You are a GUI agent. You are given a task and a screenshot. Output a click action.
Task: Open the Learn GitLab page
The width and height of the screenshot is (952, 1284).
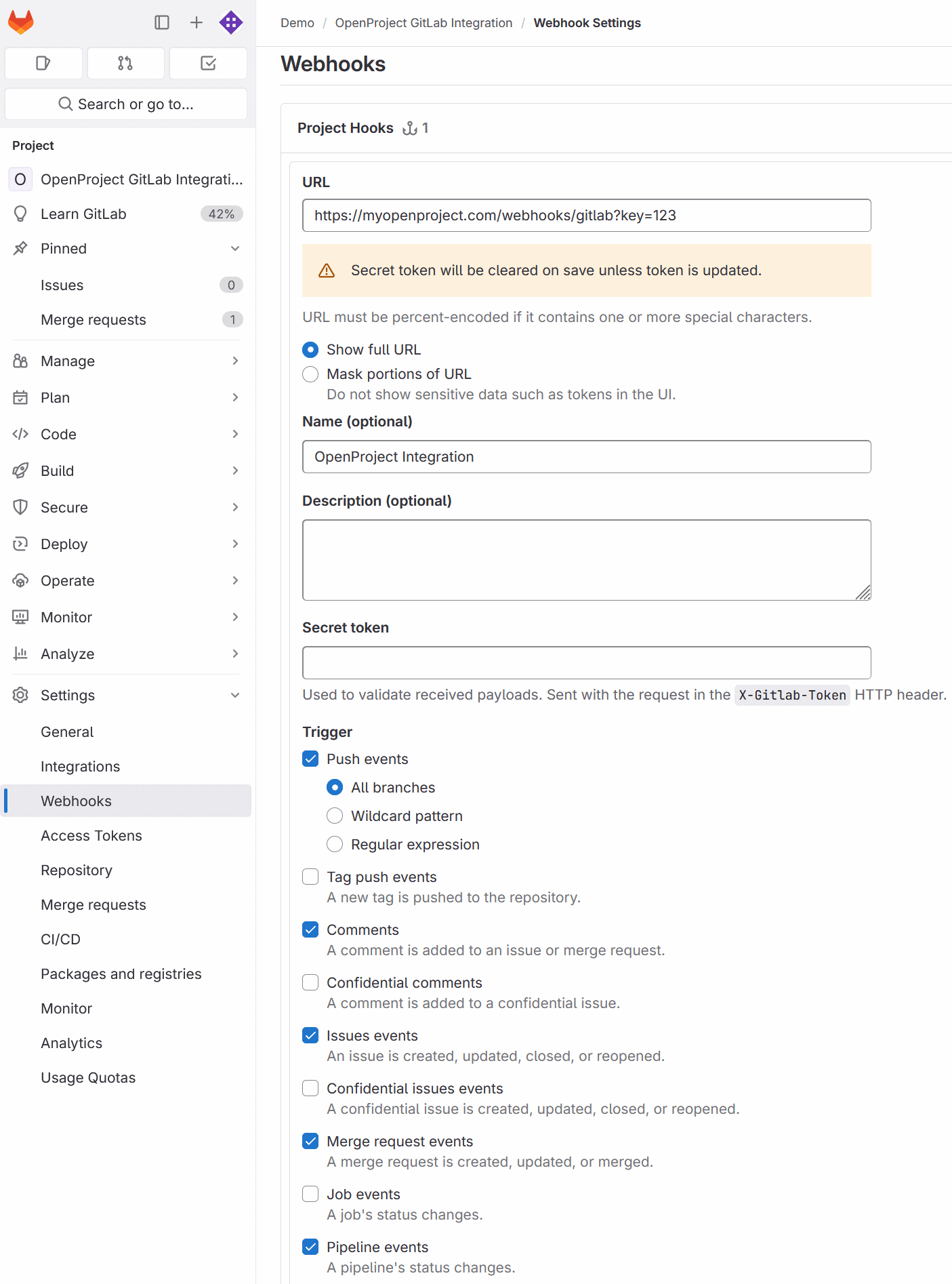(83, 214)
